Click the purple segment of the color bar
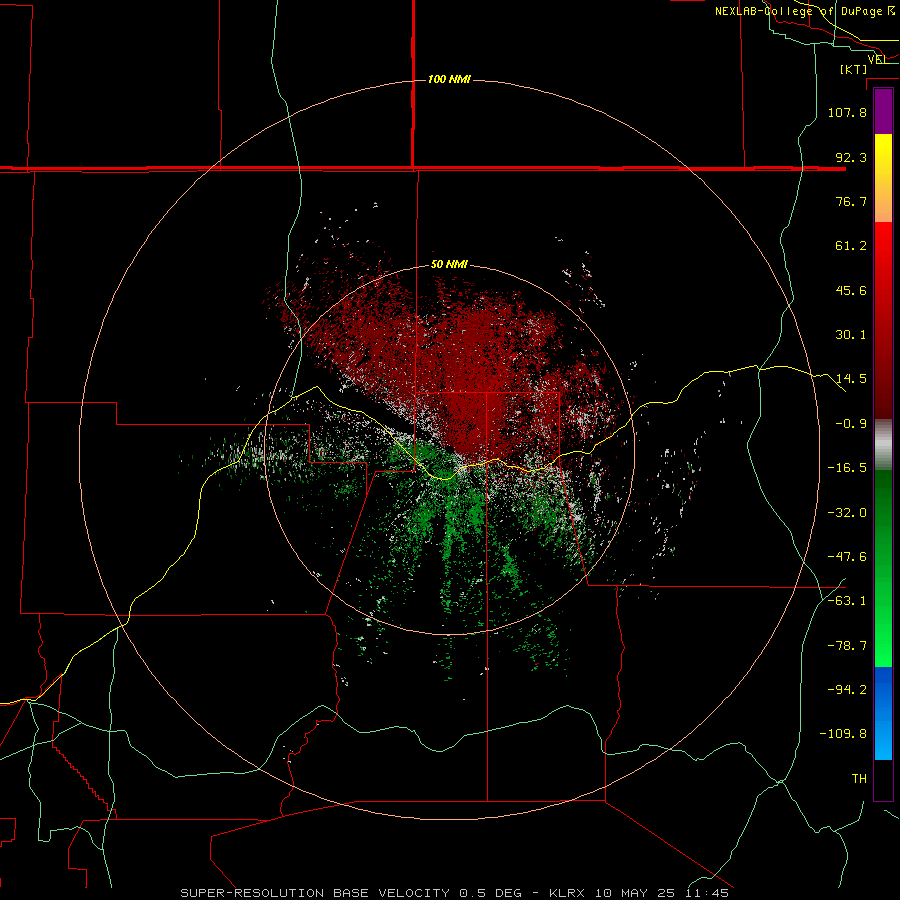 [883, 112]
